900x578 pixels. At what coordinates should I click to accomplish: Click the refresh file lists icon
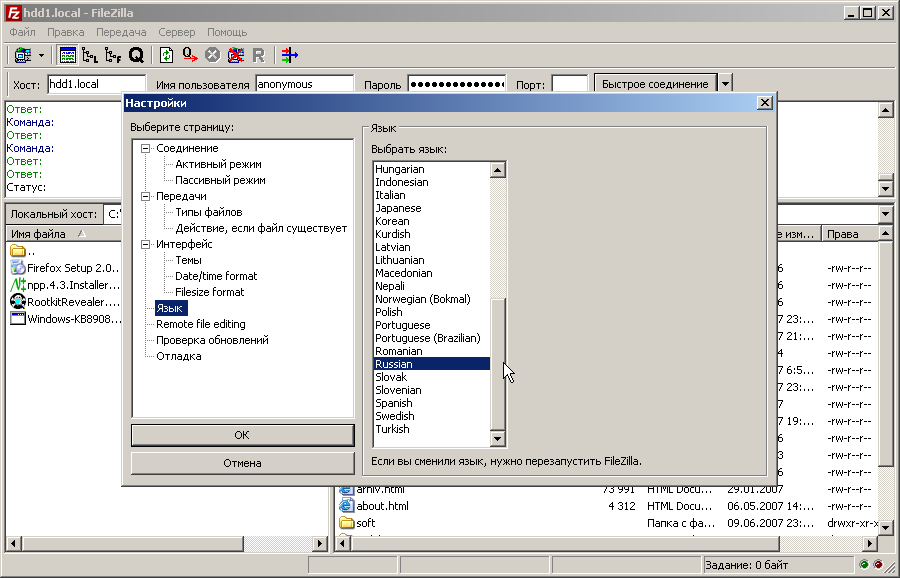pyautogui.click(x=166, y=55)
